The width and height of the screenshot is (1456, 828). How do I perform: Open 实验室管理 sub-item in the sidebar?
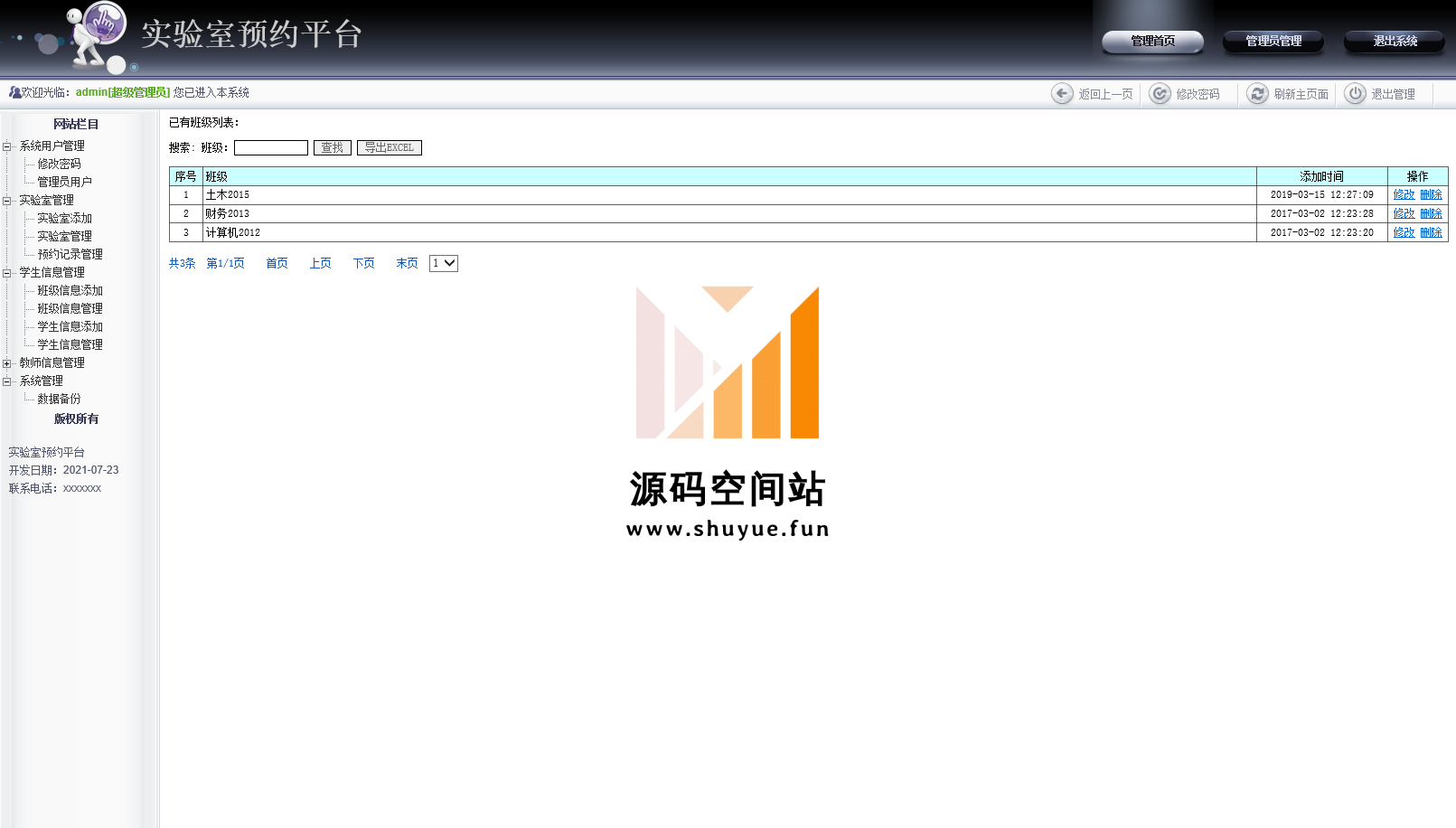(x=64, y=236)
